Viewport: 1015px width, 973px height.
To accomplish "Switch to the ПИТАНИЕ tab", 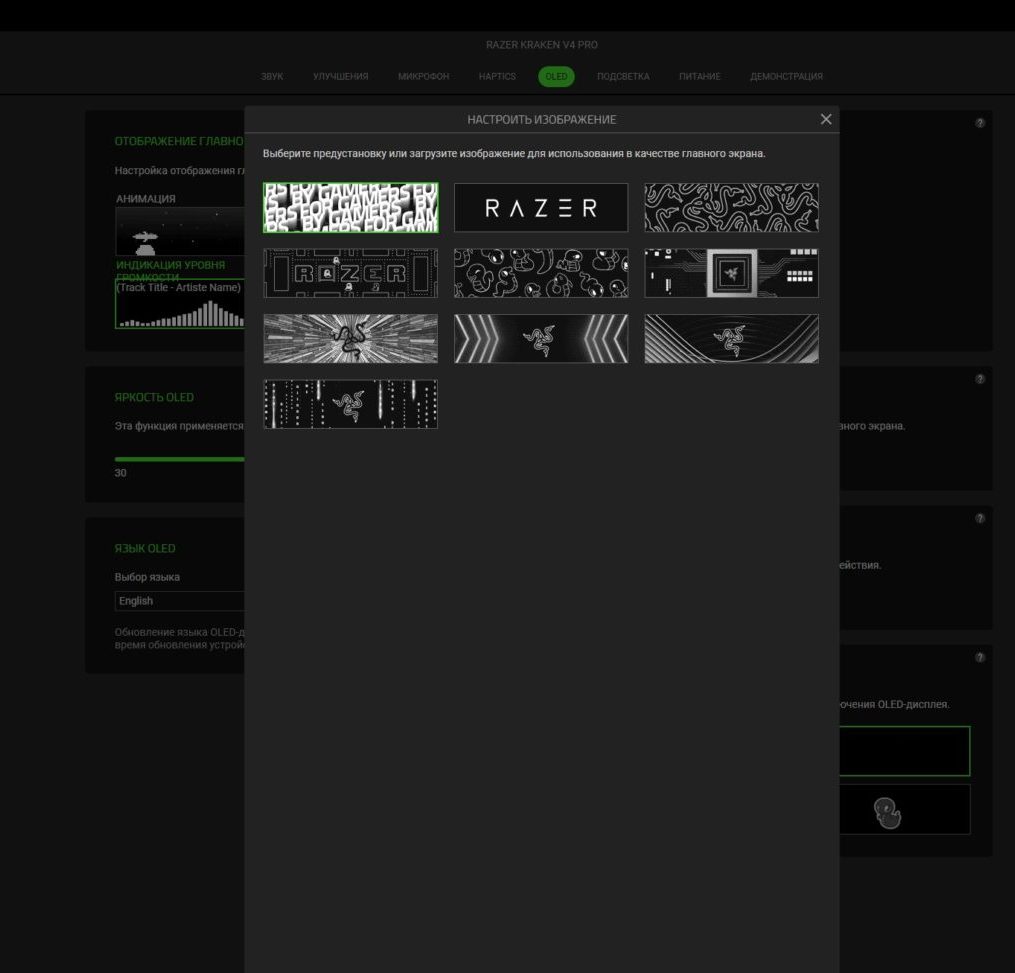I will [x=699, y=76].
